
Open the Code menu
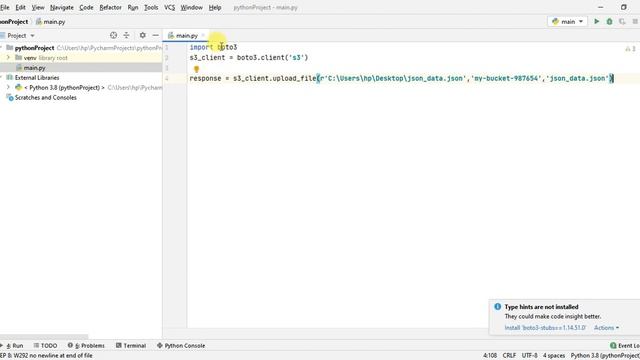86,7
